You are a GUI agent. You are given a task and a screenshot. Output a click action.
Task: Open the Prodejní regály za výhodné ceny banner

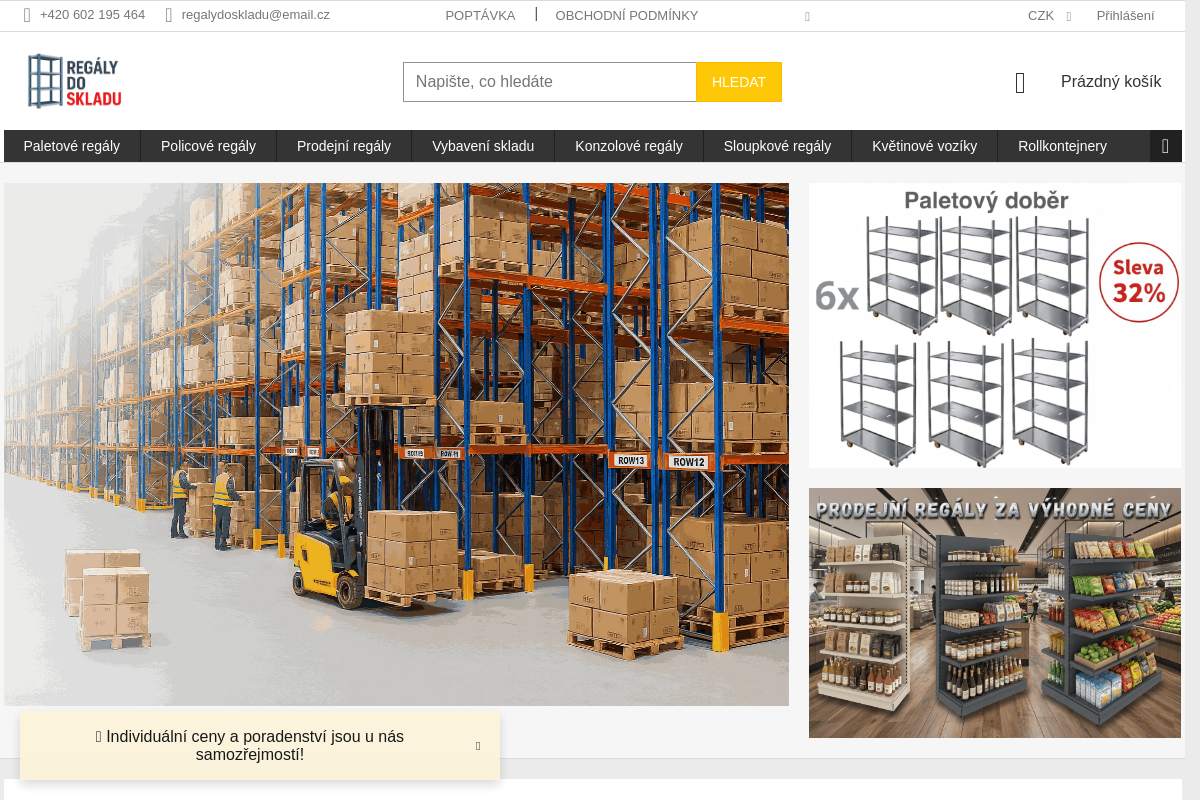click(995, 613)
